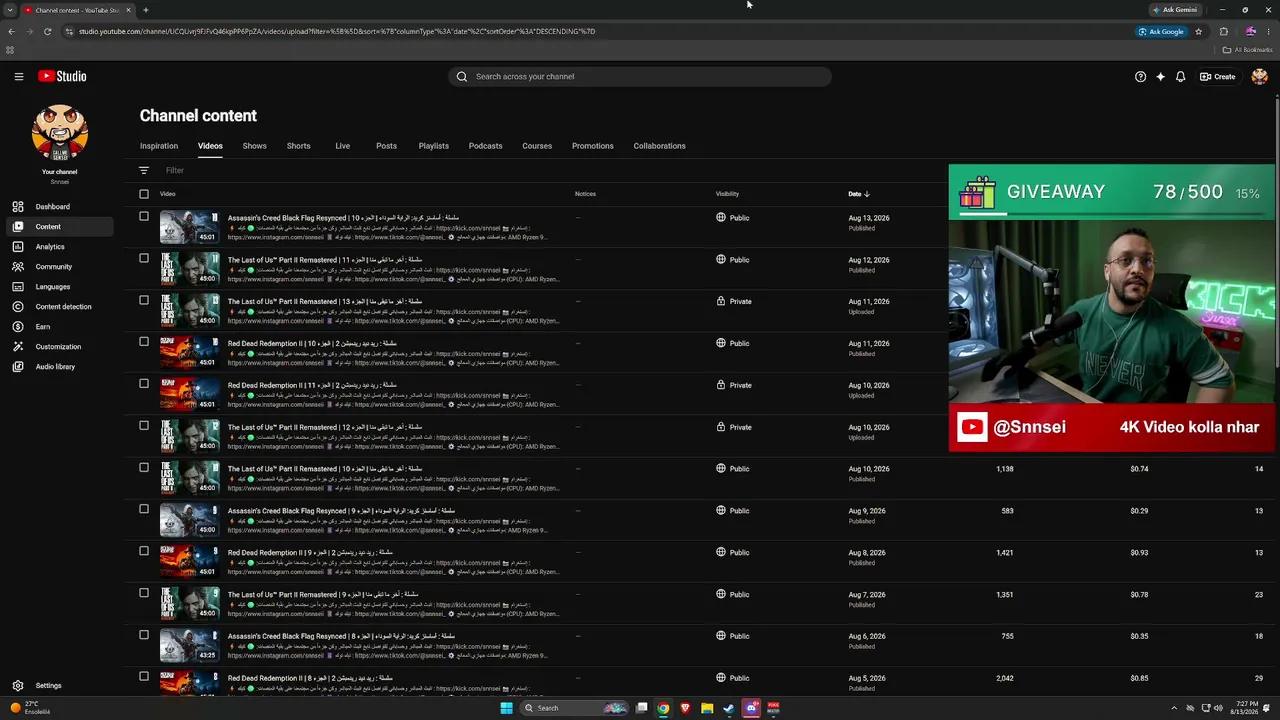Viewport: 1280px width, 720px height.
Task: Open the notifications bell
Action: pyautogui.click(x=1180, y=76)
